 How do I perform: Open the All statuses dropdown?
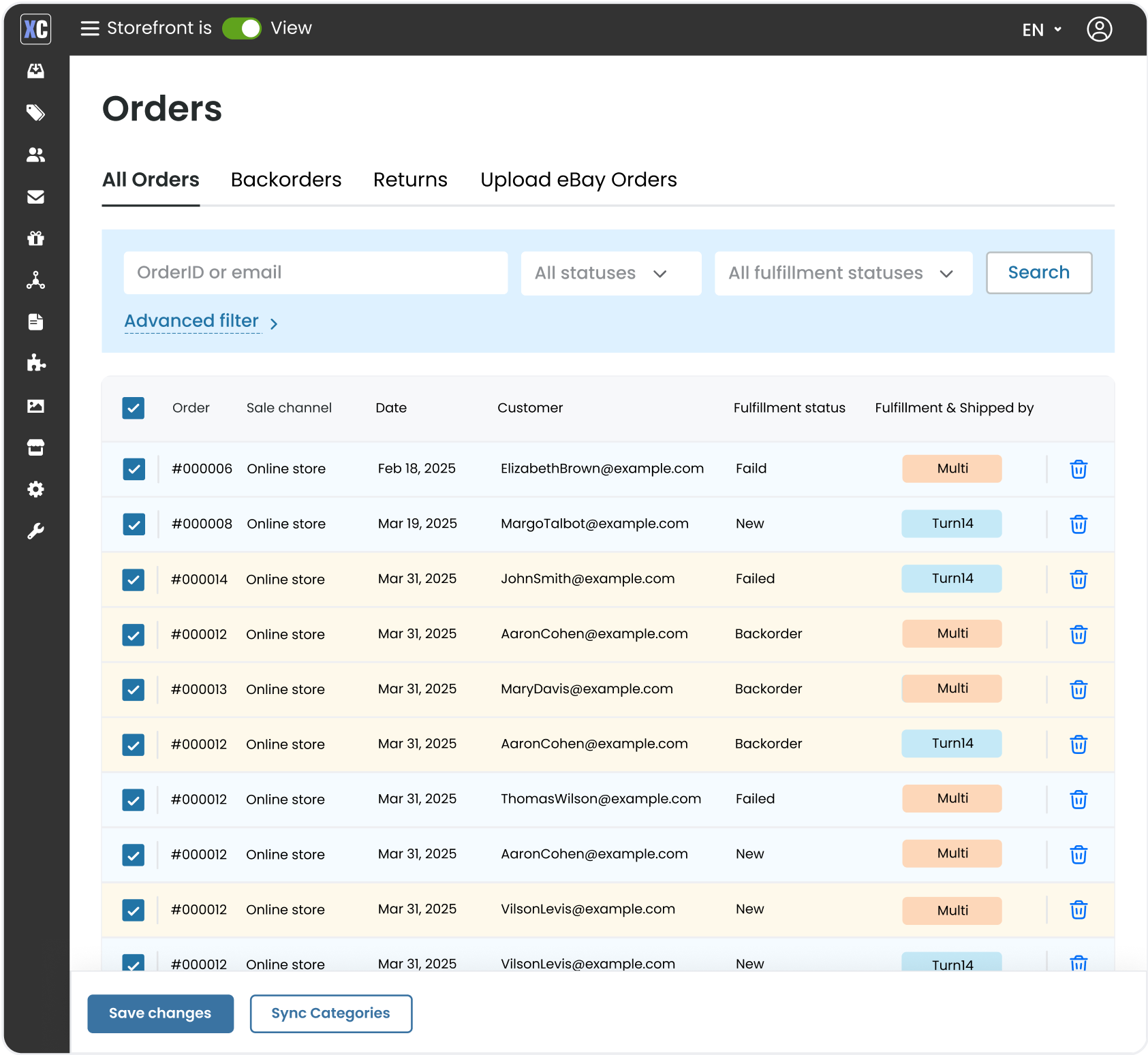pyautogui.click(x=610, y=273)
